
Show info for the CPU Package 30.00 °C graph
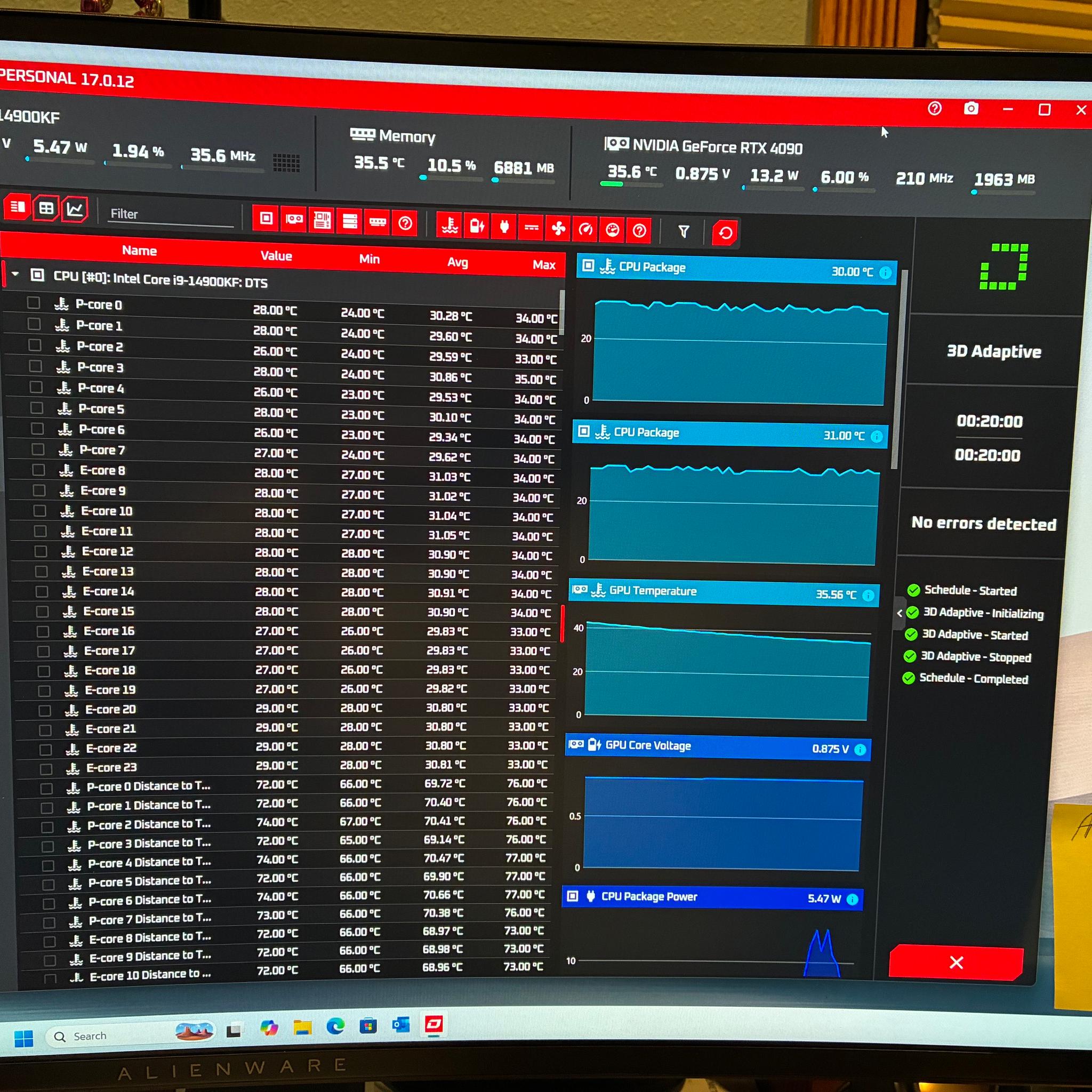886,272
